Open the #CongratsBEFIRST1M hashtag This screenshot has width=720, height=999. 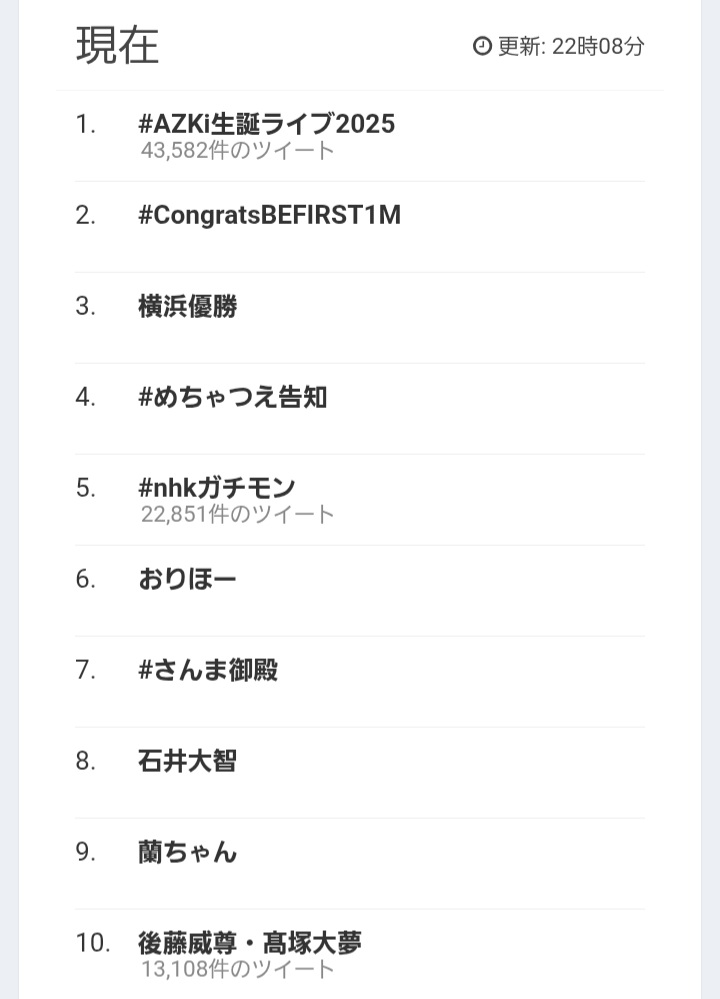pos(269,215)
